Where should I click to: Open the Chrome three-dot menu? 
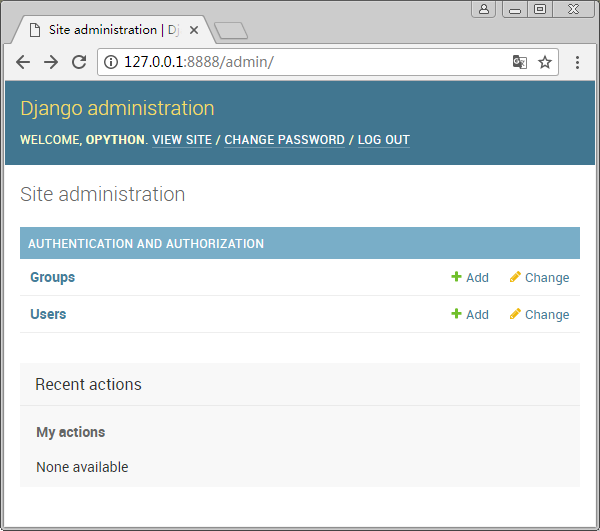pos(577,62)
